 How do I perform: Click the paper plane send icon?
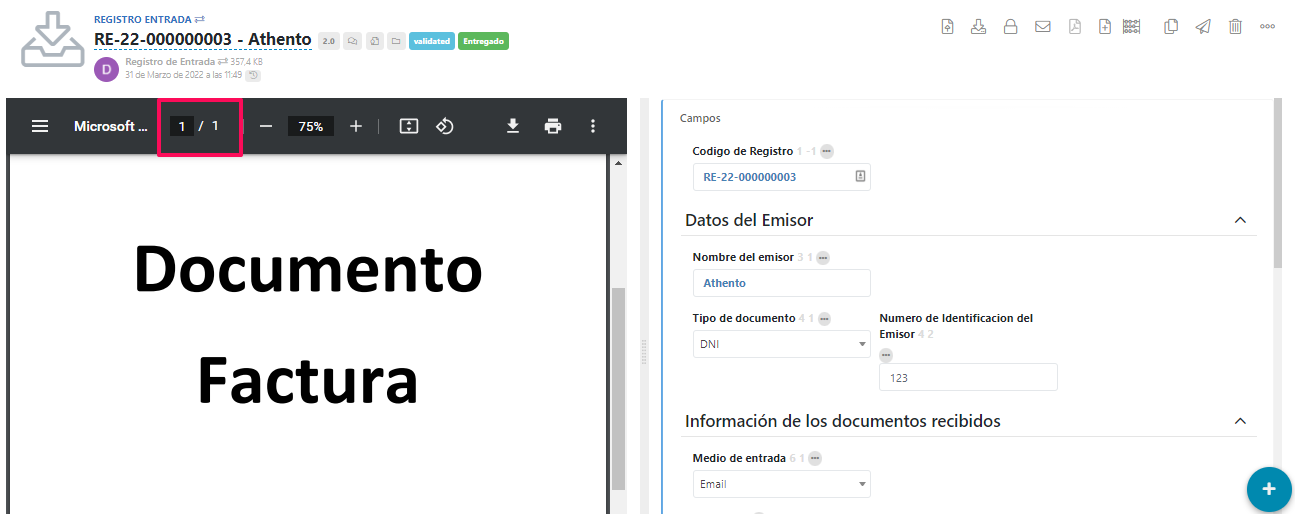1203,27
